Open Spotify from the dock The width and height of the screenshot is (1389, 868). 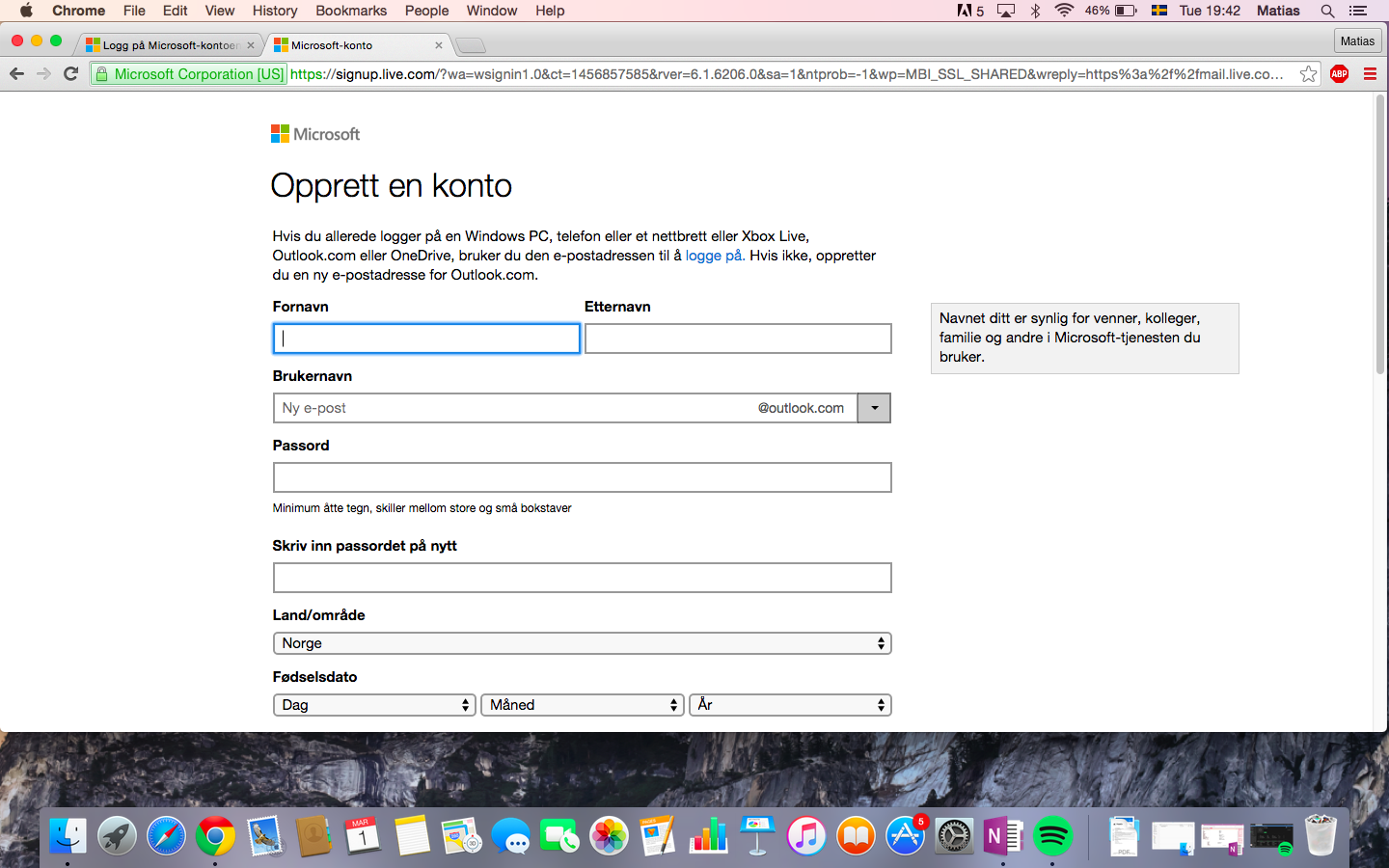click(x=1052, y=836)
